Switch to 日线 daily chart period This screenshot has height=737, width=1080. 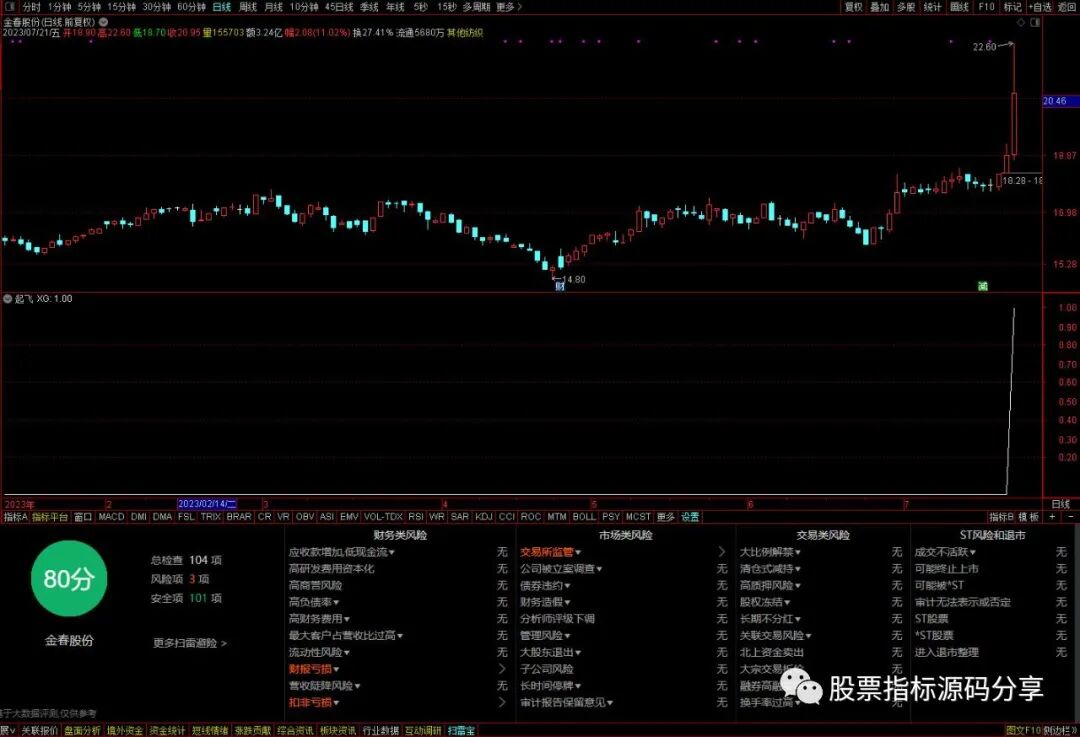222,7
